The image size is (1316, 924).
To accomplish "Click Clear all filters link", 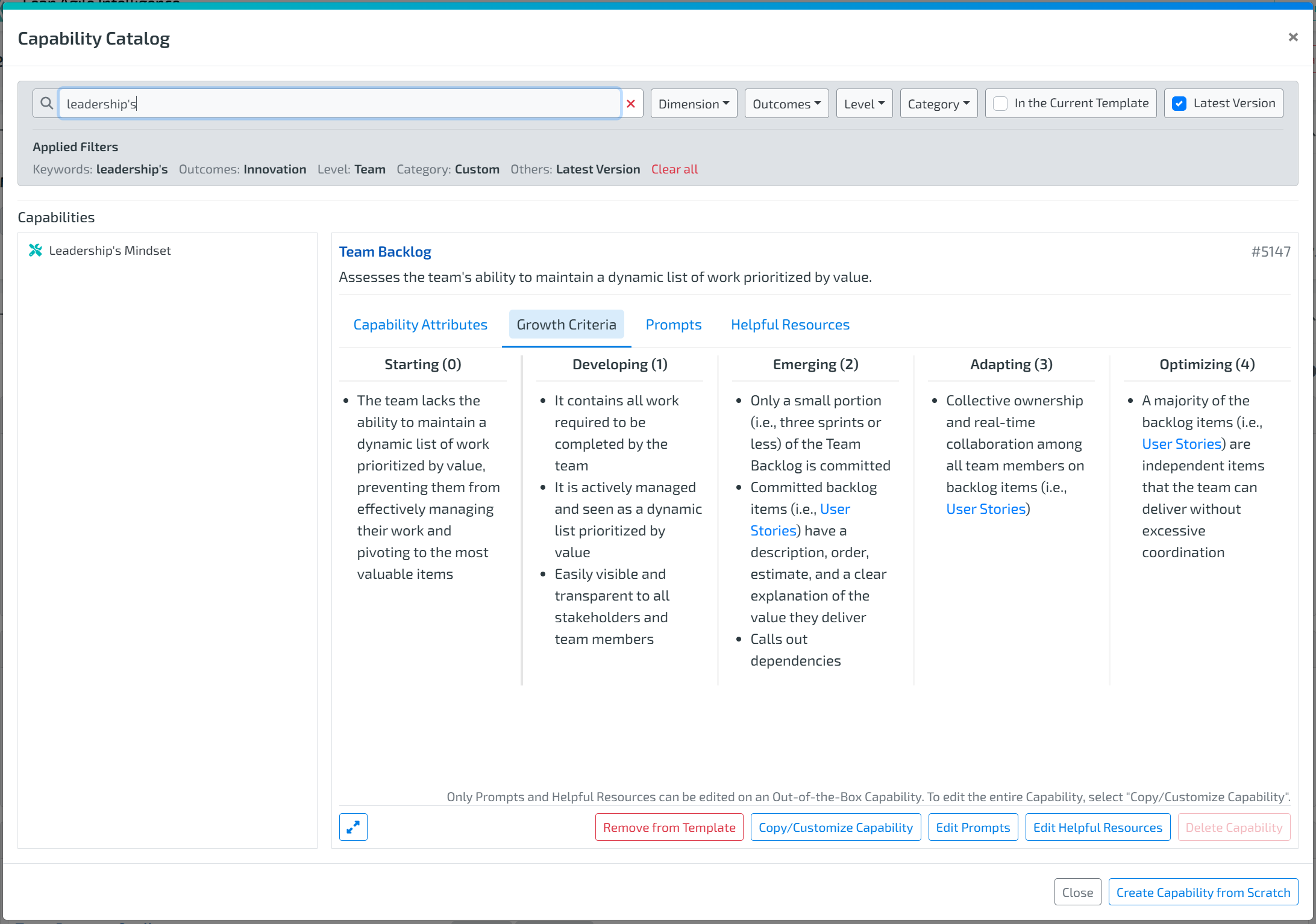I will [x=674, y=169].
